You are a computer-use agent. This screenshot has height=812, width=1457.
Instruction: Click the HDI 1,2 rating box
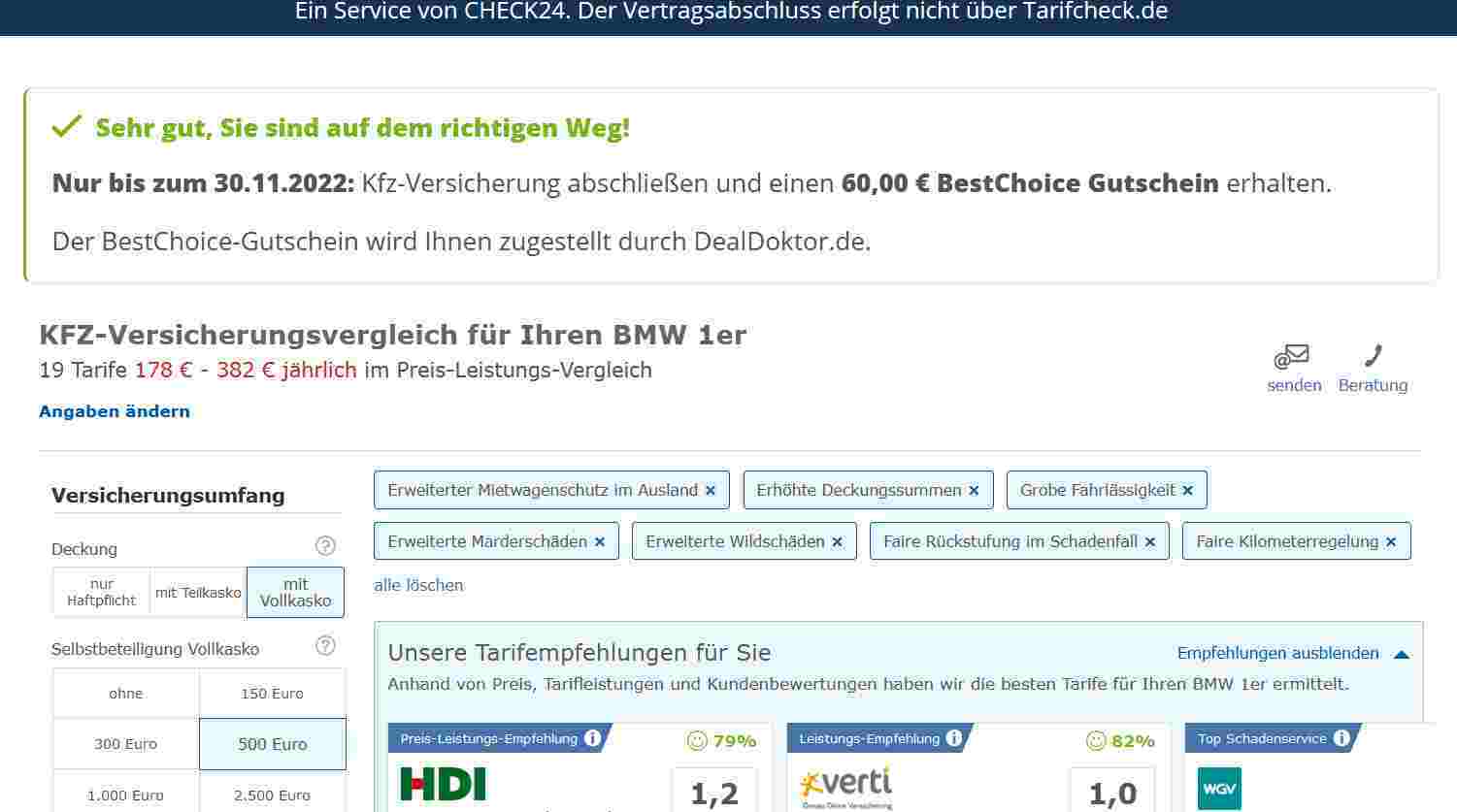713,791
